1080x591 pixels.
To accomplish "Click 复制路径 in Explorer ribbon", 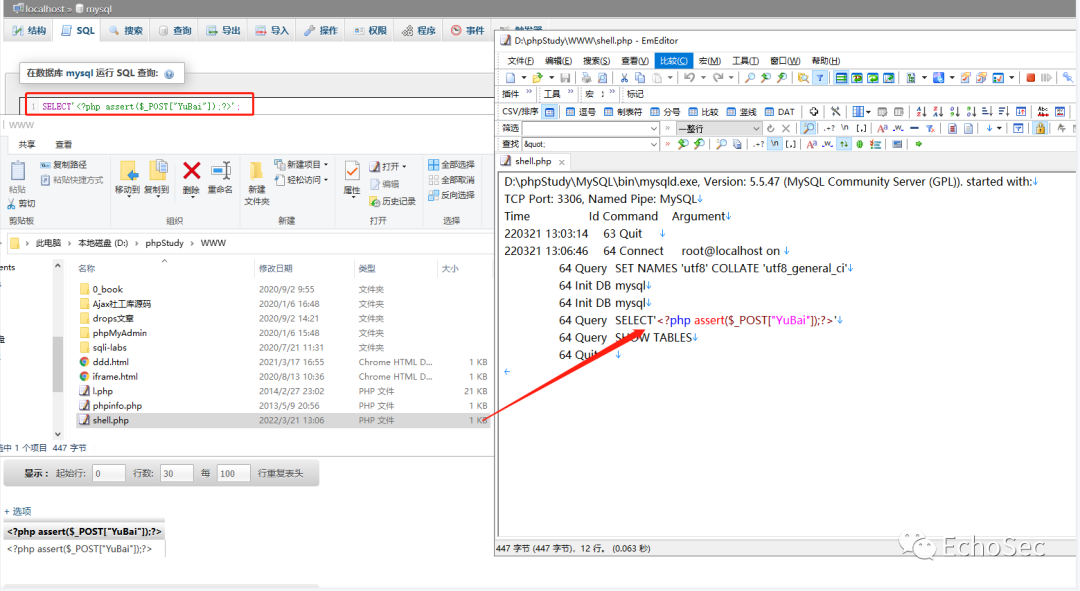I will [x=63, y=165].
